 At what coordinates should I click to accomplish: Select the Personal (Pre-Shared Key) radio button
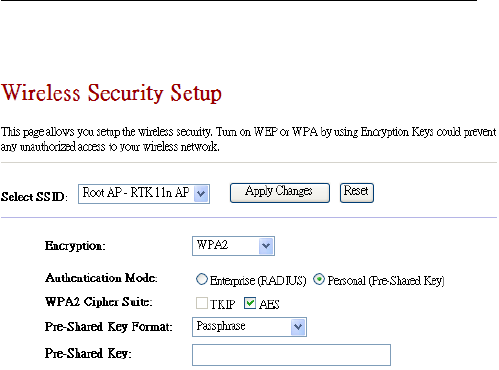coord(319,279)
